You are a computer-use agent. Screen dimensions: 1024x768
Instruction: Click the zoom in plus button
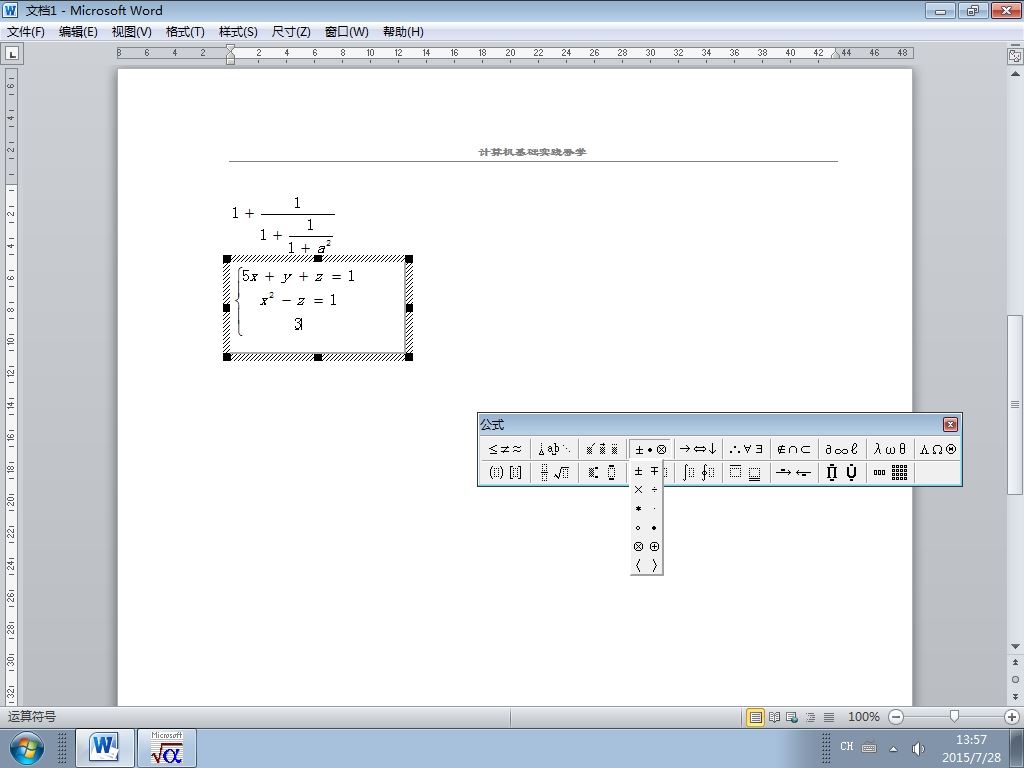(1012, 717)
